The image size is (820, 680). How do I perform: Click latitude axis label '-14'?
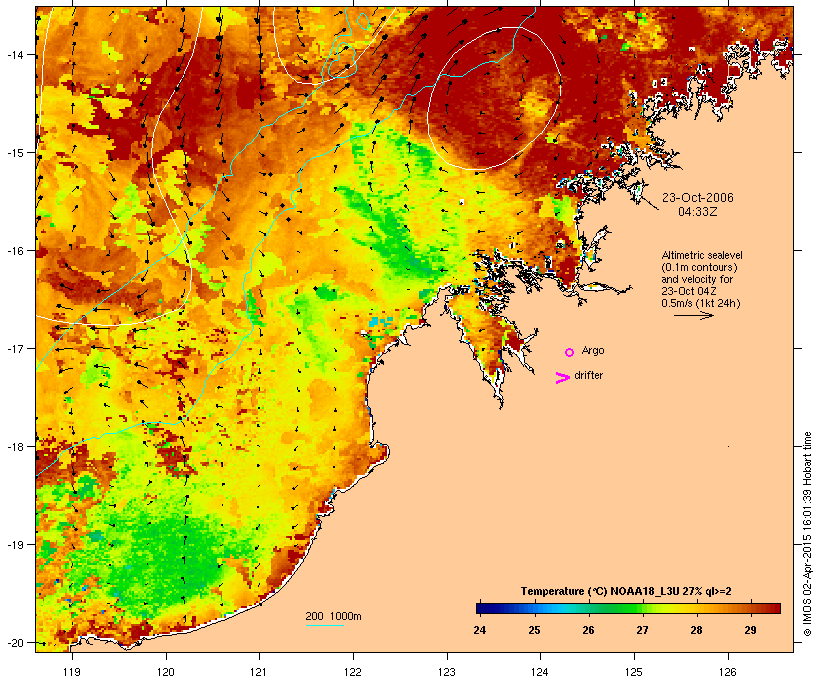(14, 54)
